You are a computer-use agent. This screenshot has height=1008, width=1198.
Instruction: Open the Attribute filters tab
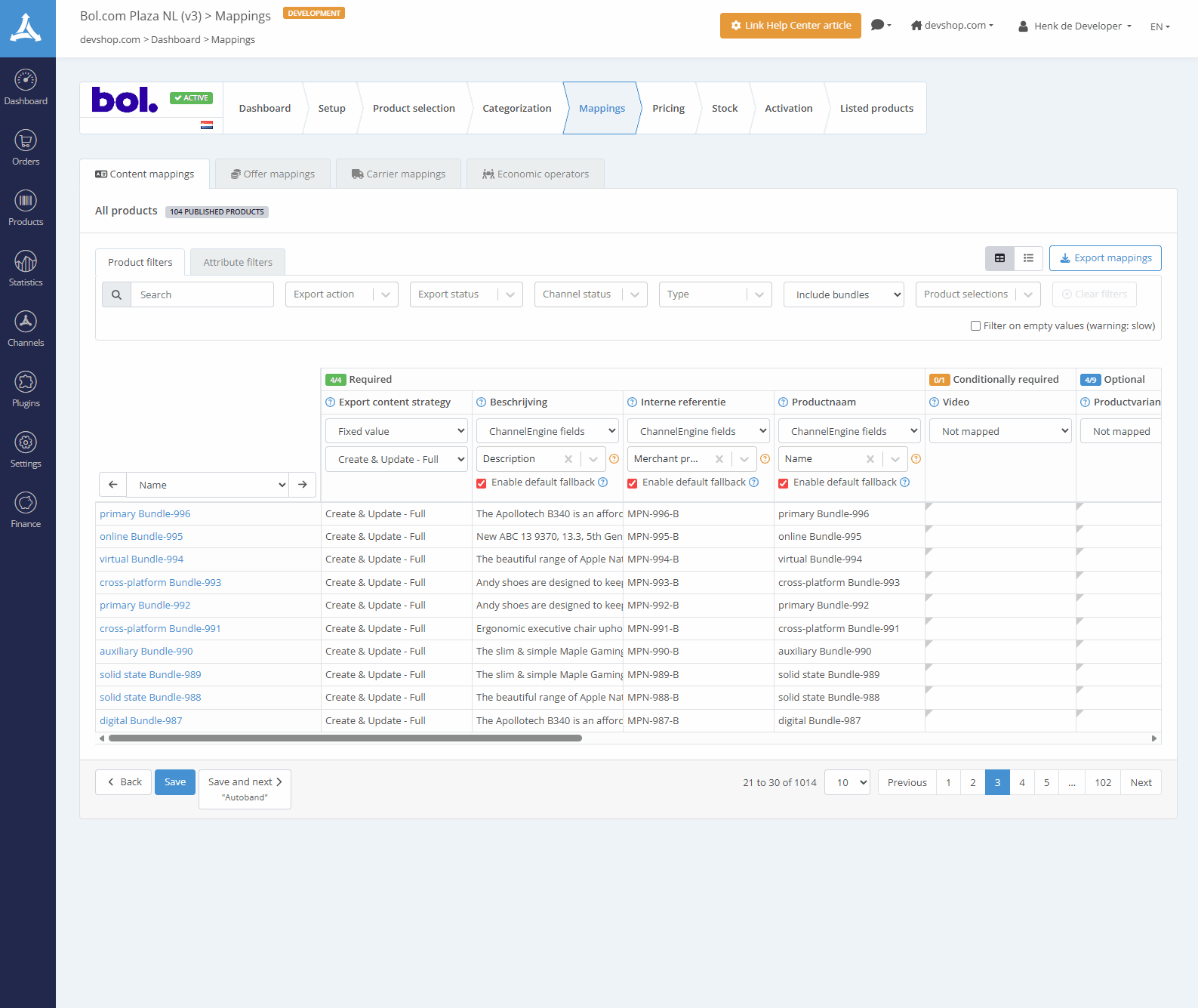pos(238,262)
